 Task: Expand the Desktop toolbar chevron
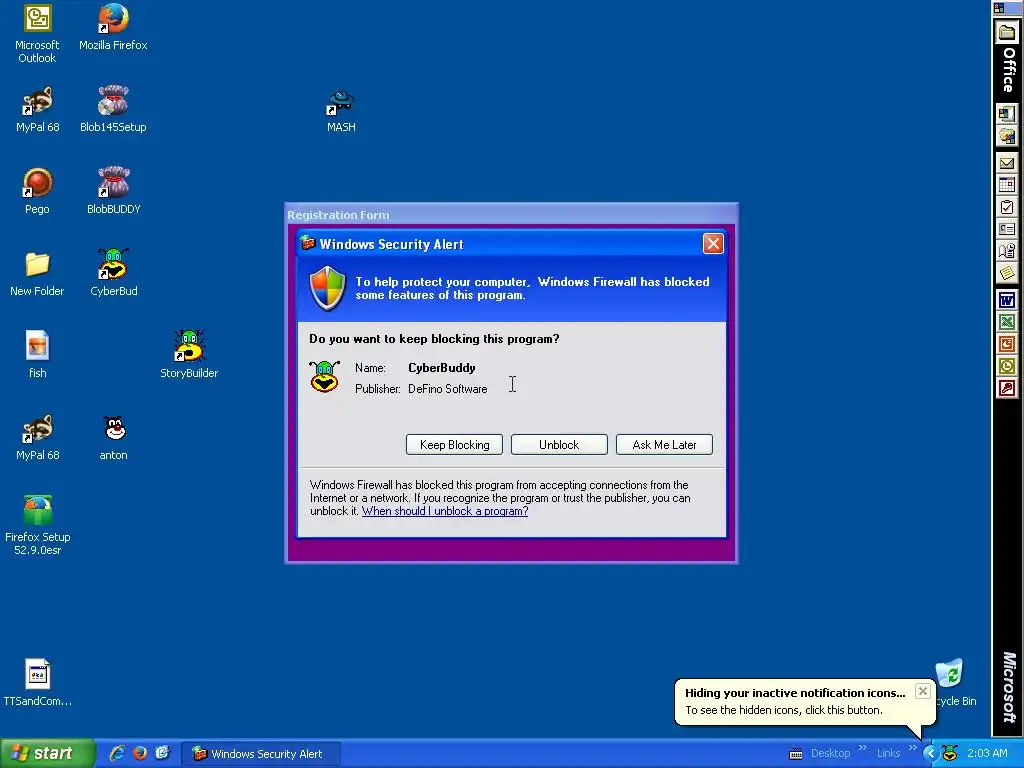863,748
